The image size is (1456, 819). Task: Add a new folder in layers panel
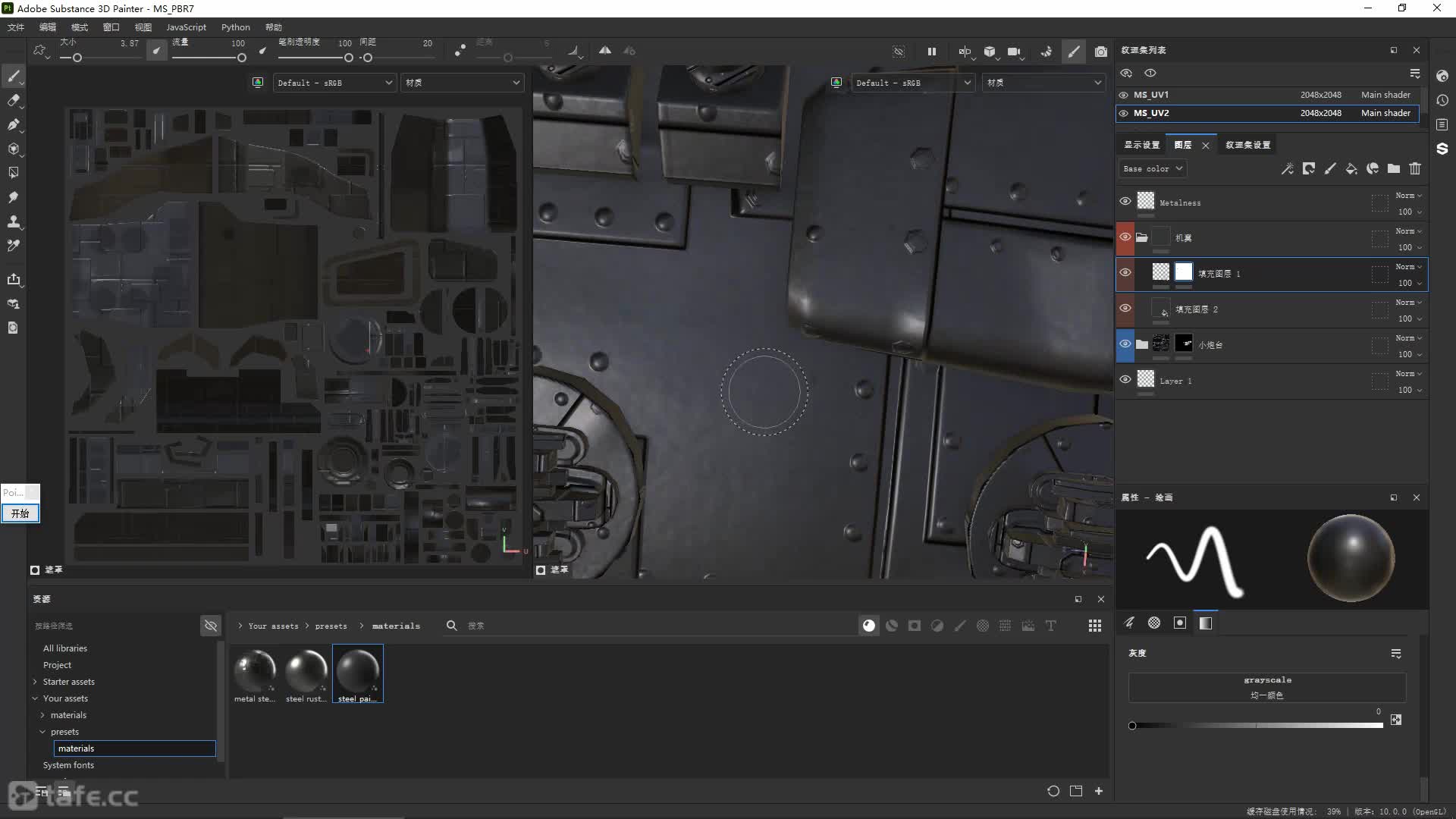point(1394,168)
